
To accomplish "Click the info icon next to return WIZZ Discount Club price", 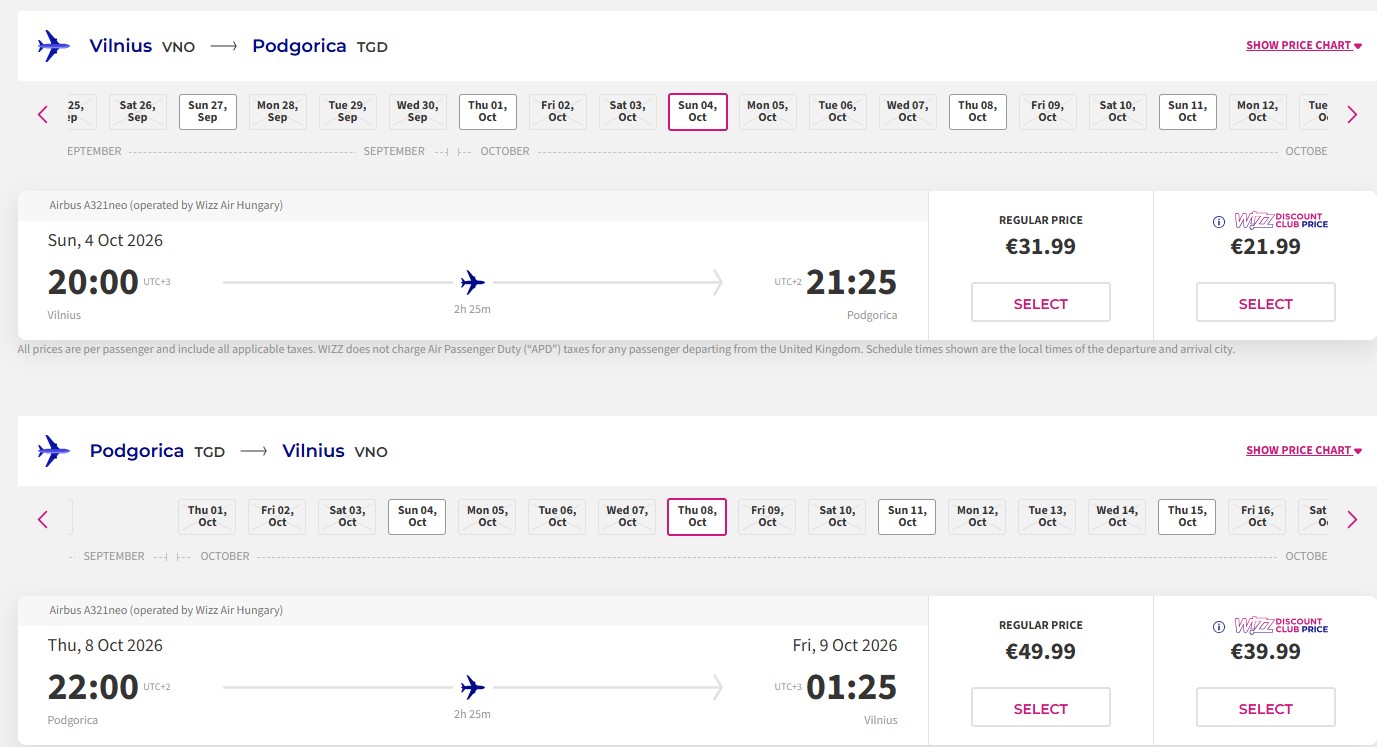I will [1218, 627].
